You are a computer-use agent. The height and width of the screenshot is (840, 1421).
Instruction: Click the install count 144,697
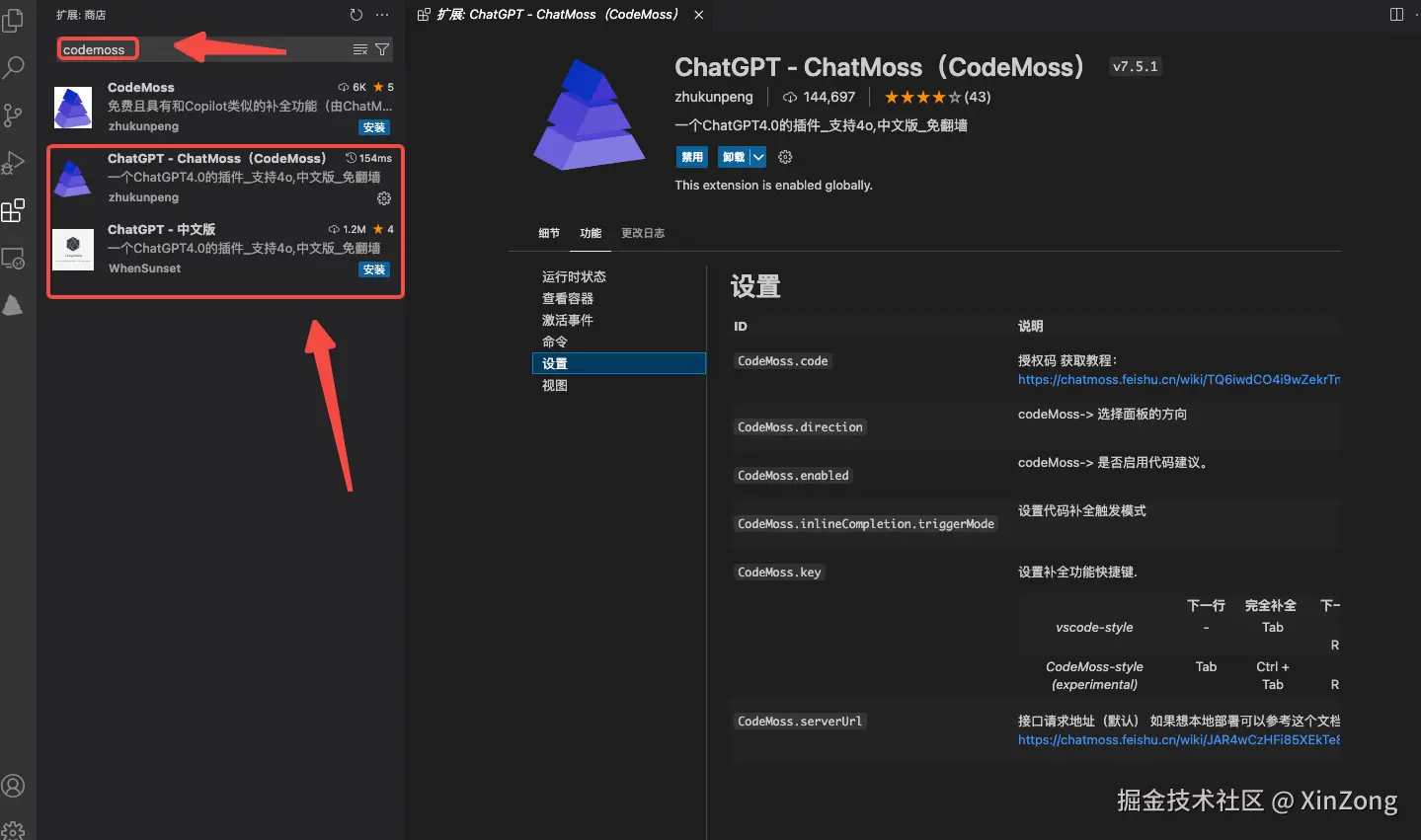819,97
